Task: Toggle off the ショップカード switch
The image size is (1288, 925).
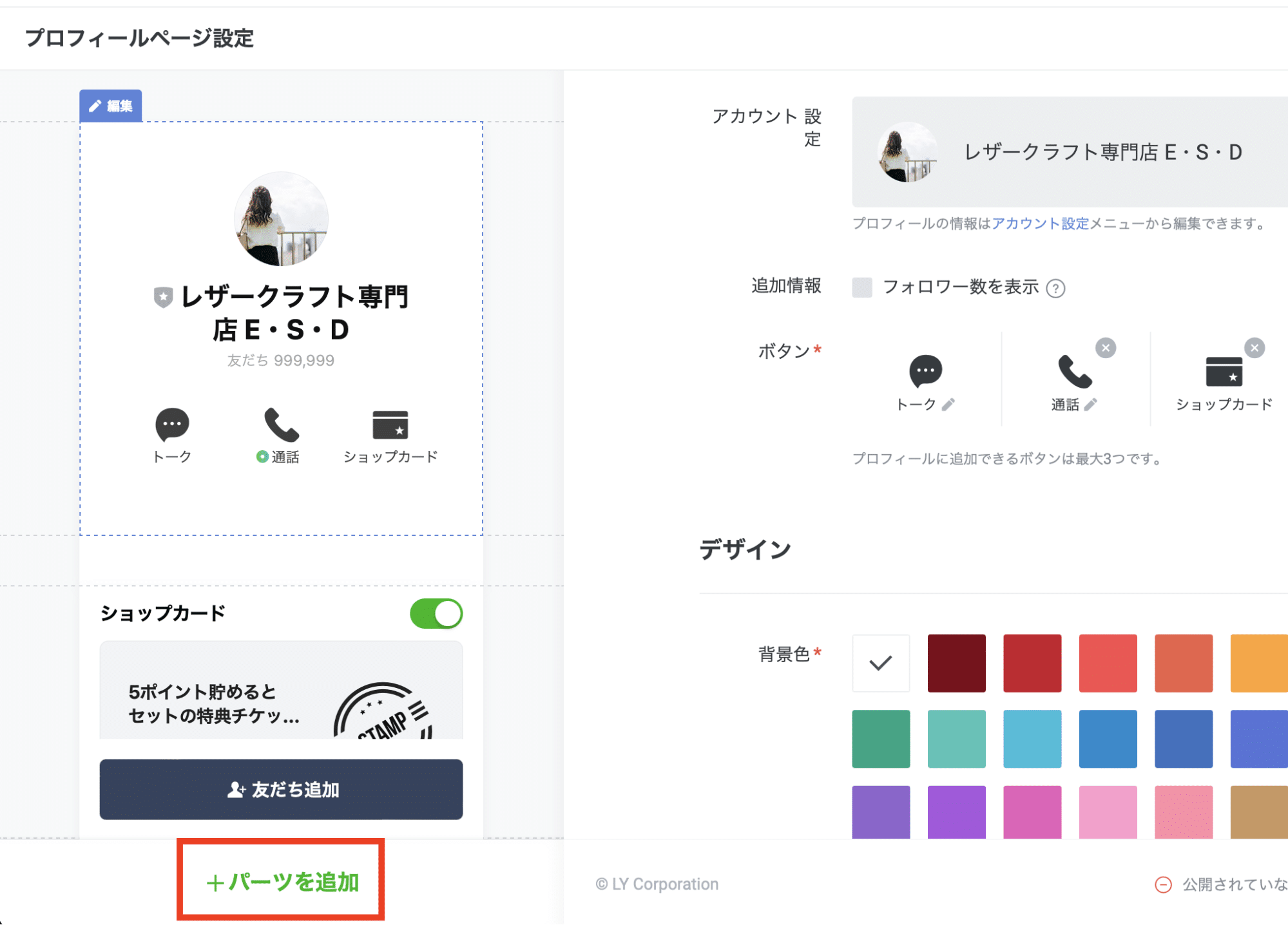Action: 436,613
